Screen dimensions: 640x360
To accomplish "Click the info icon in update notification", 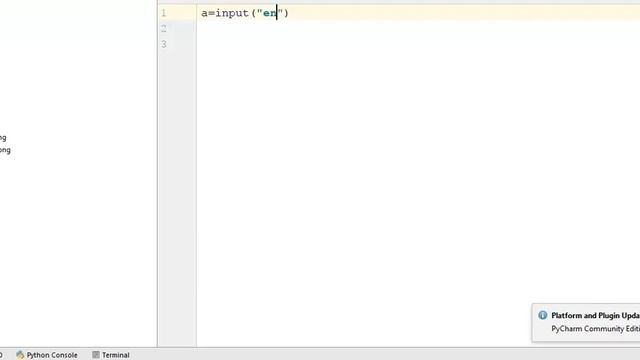I will pos(542,315).
